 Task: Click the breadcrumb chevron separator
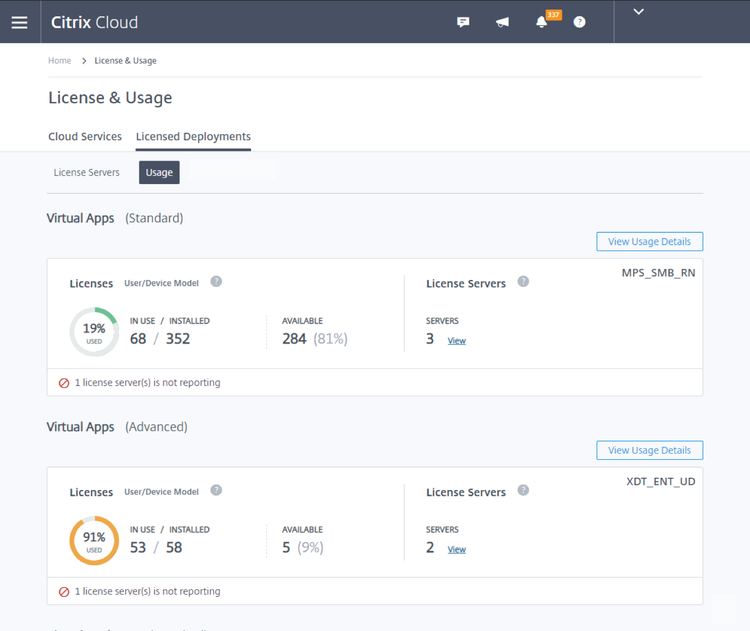tap(84, 61)
